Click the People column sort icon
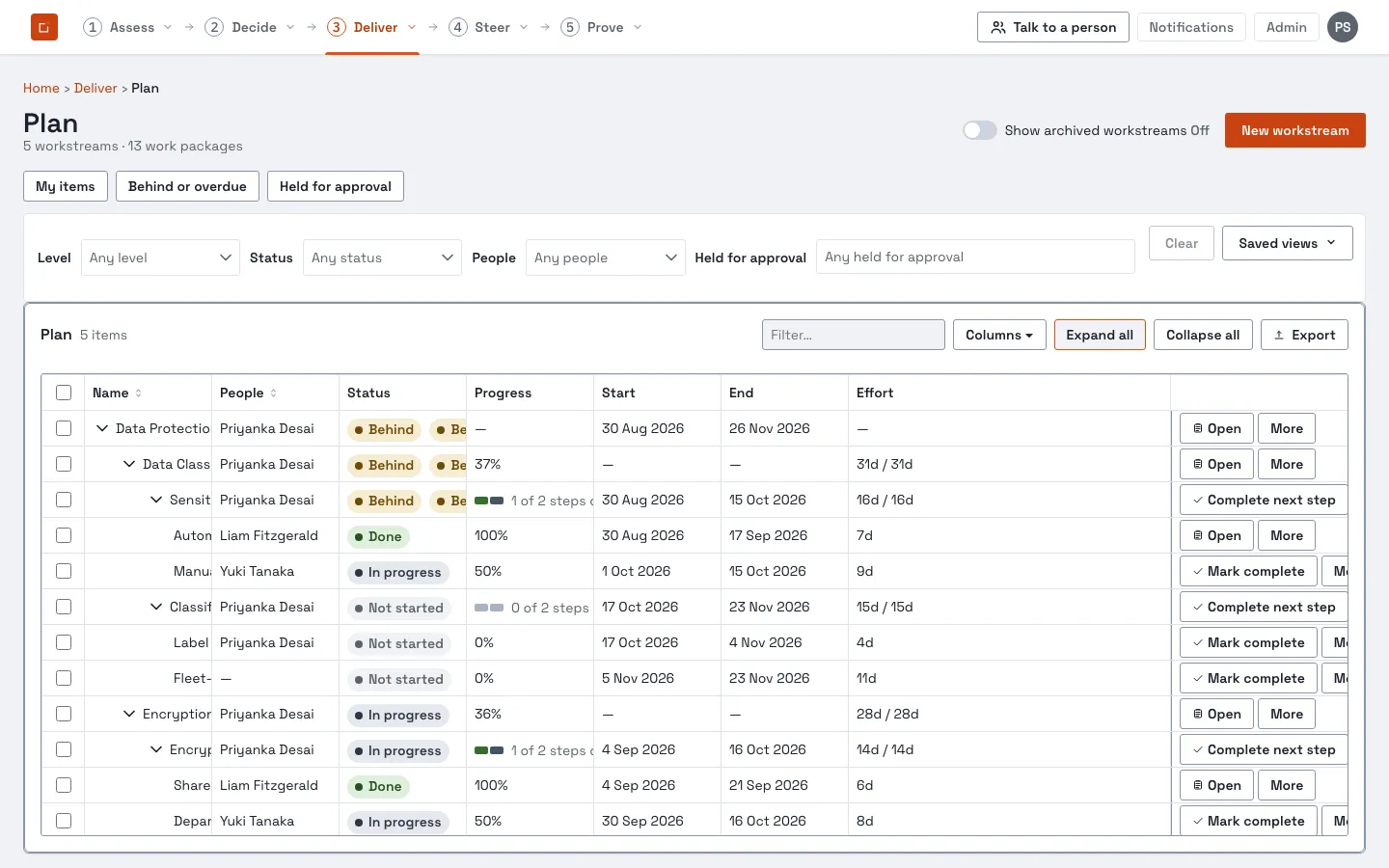Viewport: 1389px width, 868px height. [273, 393]
